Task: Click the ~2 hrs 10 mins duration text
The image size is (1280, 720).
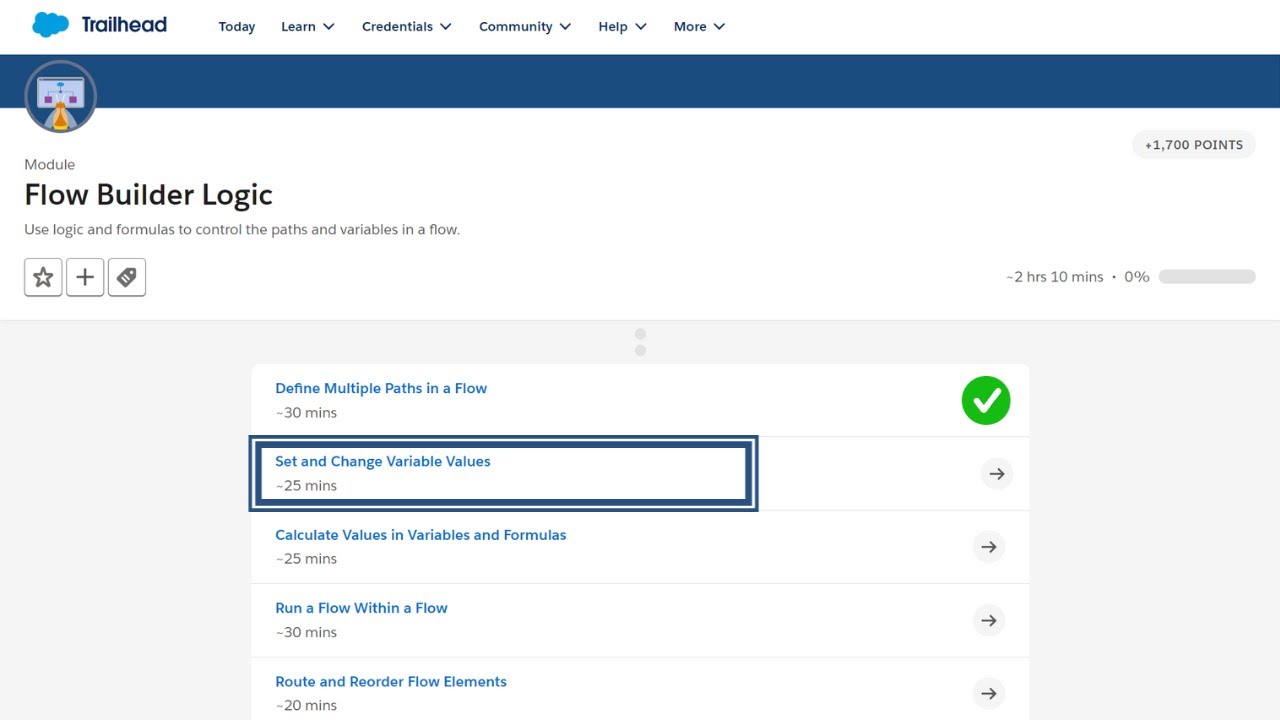Action: pos(1055,277)
